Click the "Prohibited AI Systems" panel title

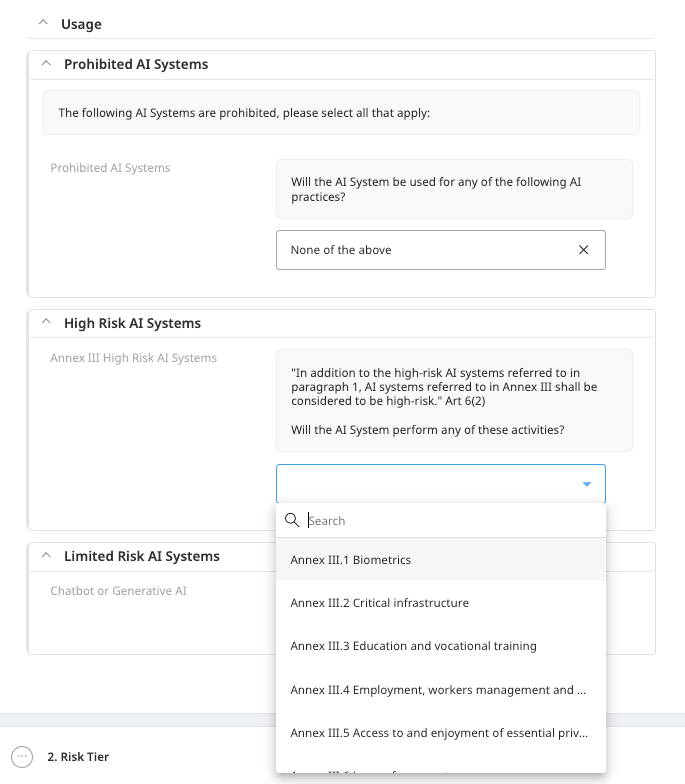pyautogui.click(x=136, y=64)
